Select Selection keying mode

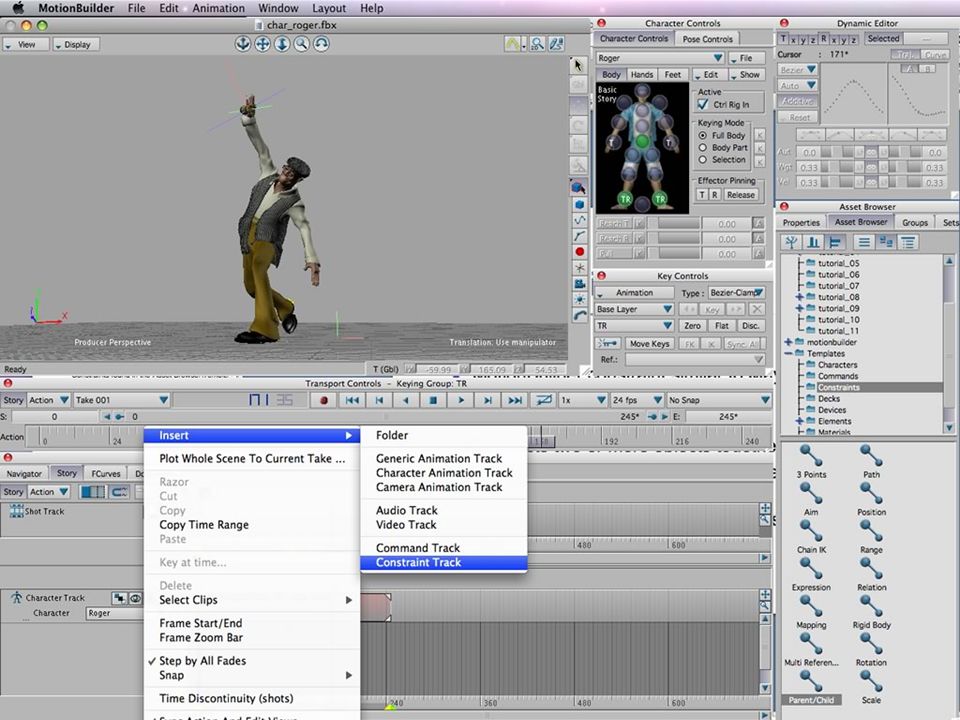tap(702, 160)
